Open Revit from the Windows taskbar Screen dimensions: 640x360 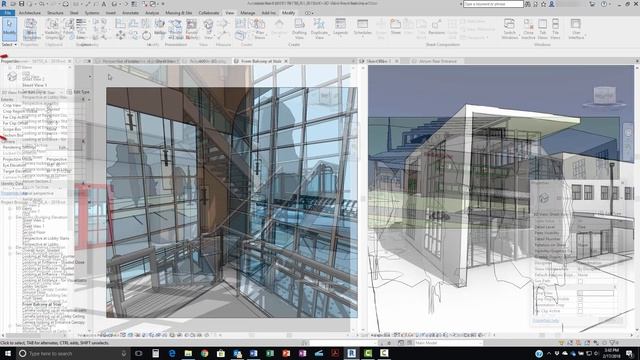[351, 353]
